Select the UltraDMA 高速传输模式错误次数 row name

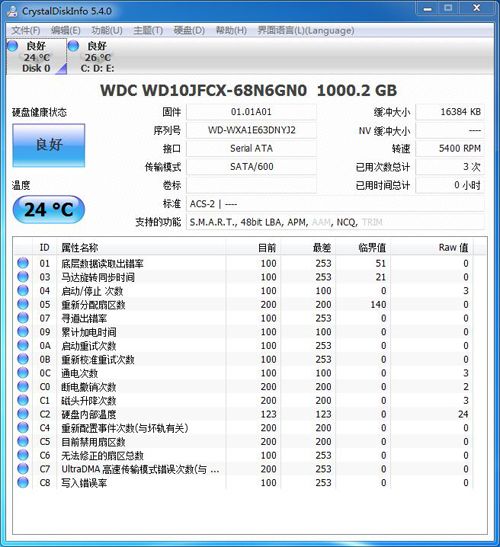[x=140, y=469]
